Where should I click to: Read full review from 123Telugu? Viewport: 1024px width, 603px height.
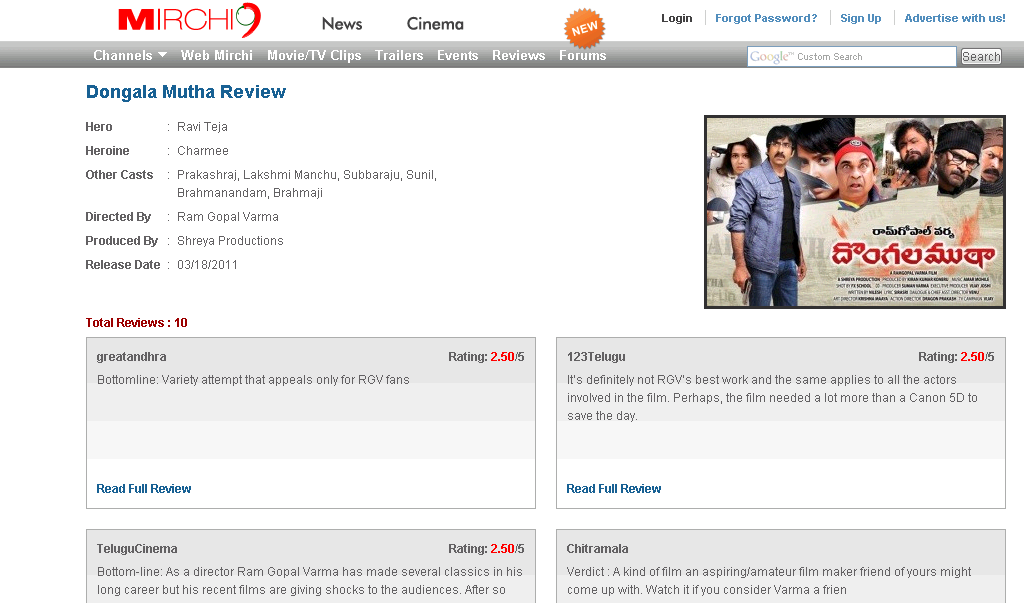613,489
